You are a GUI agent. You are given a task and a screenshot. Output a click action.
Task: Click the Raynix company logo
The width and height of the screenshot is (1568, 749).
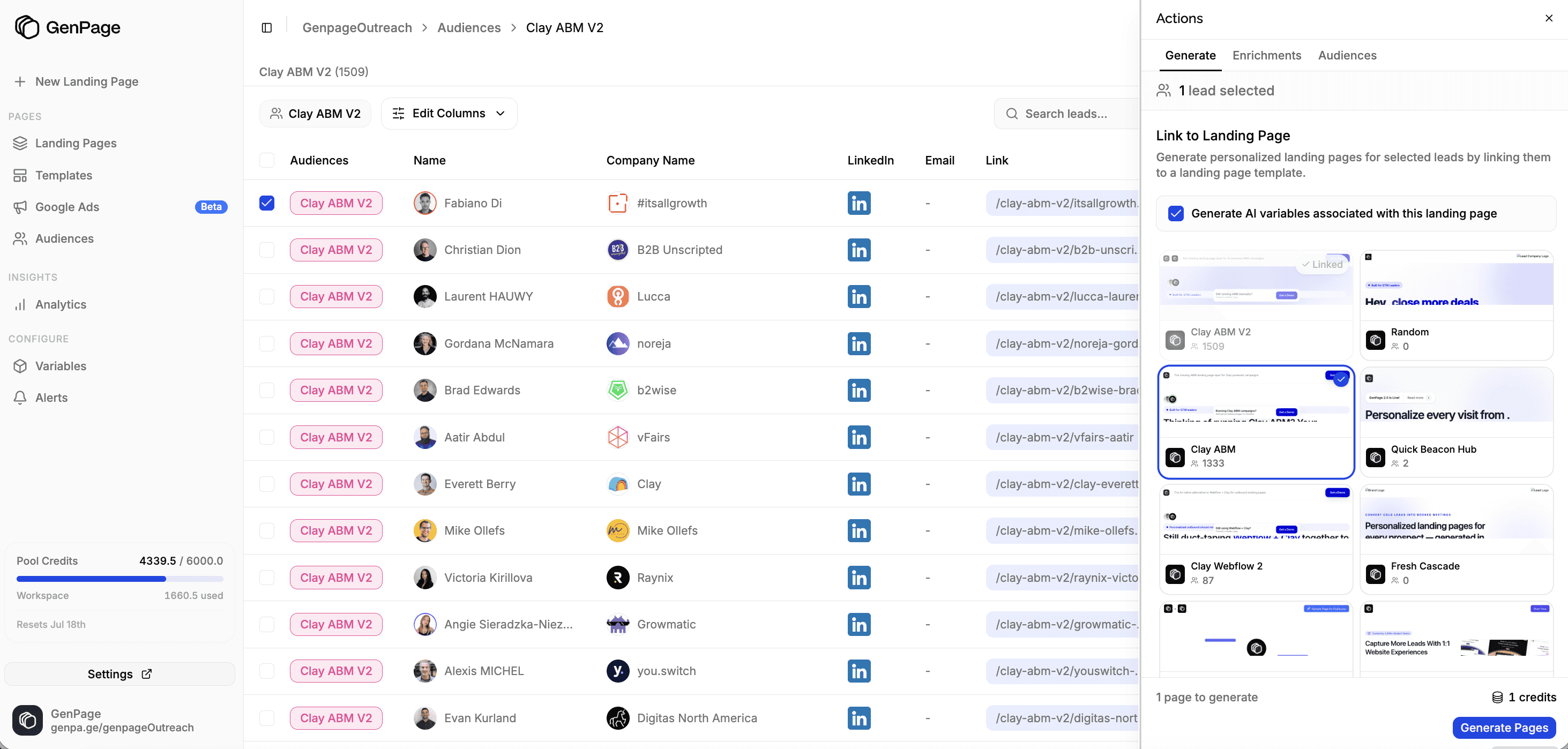618,578
